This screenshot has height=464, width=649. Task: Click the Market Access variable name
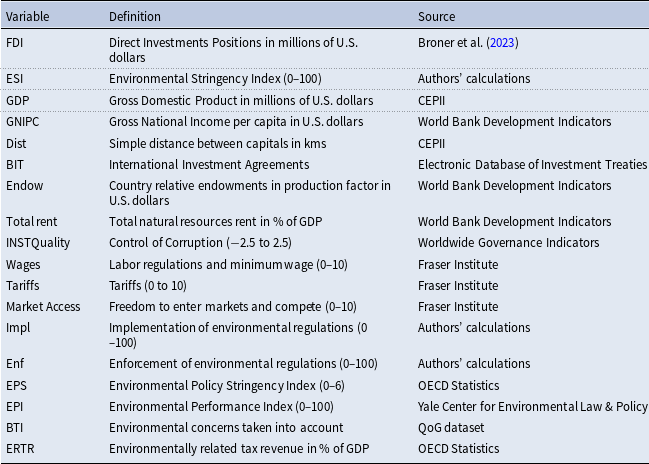[x=40, y=307]
